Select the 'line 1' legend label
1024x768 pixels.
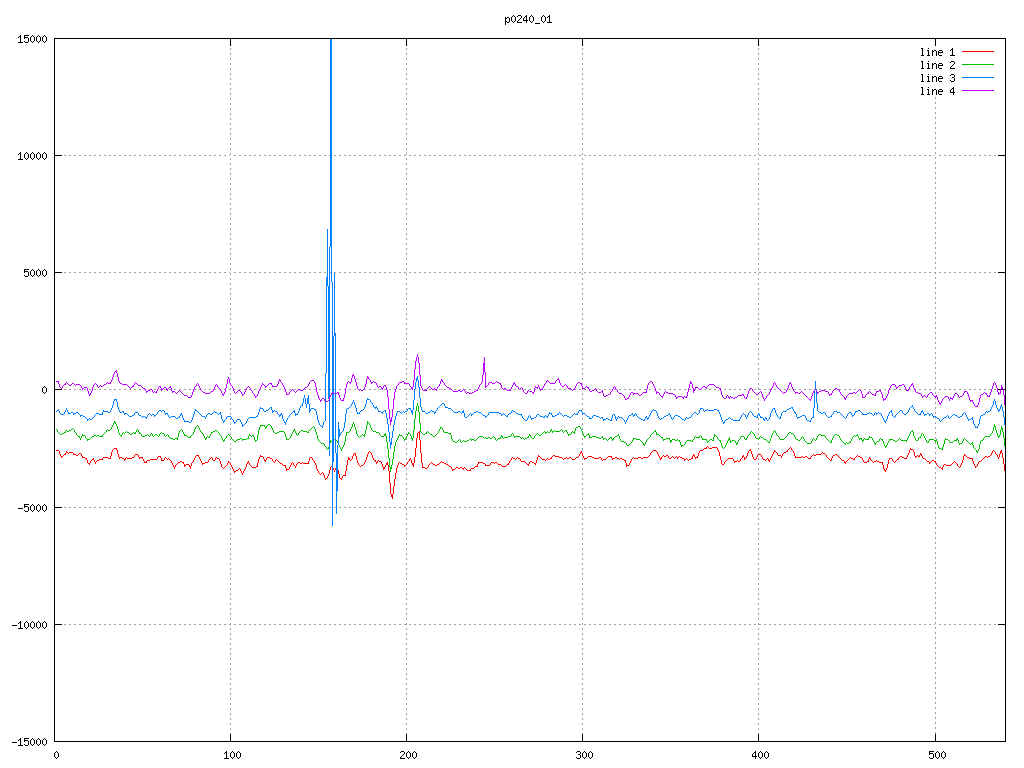(937, 52)
